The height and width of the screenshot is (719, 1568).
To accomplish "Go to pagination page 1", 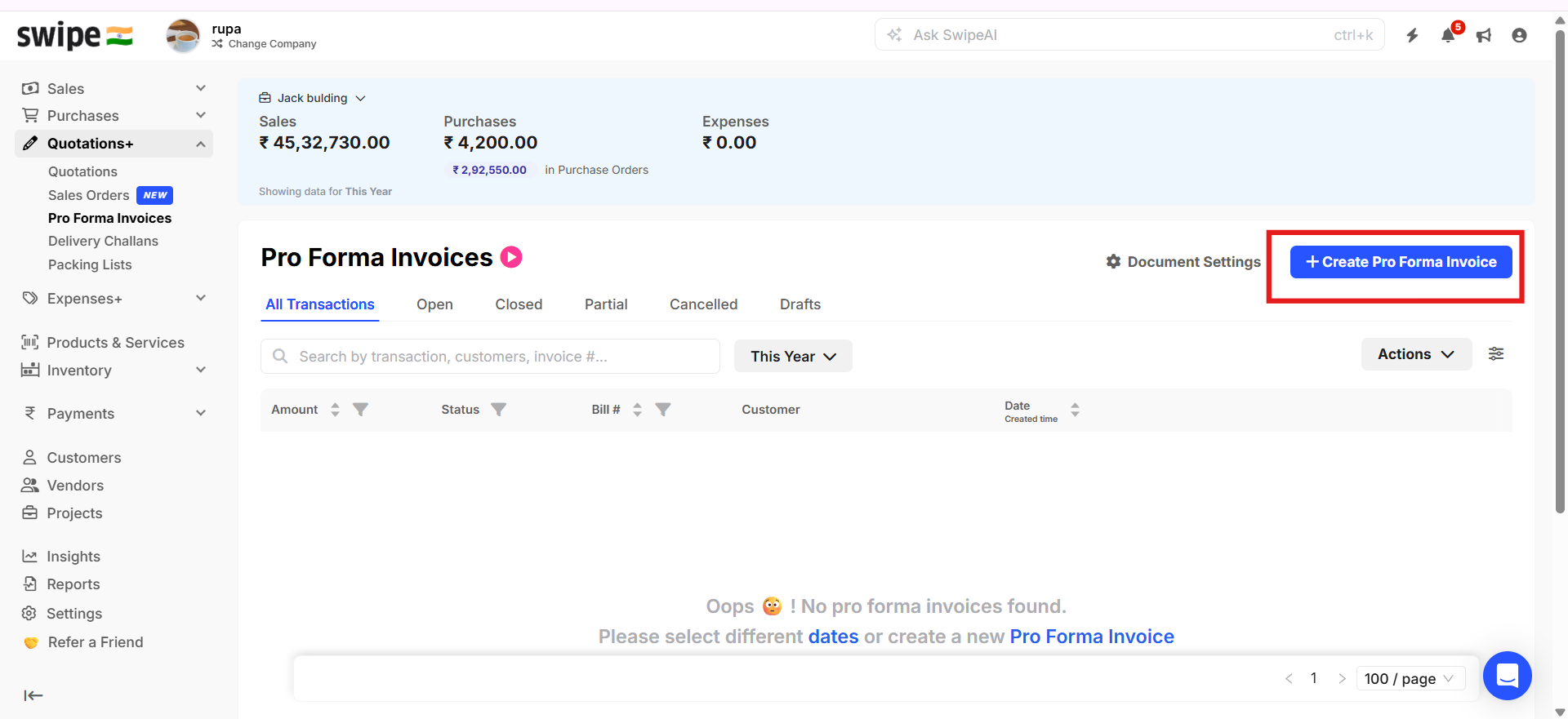I will pos(1313,678).
